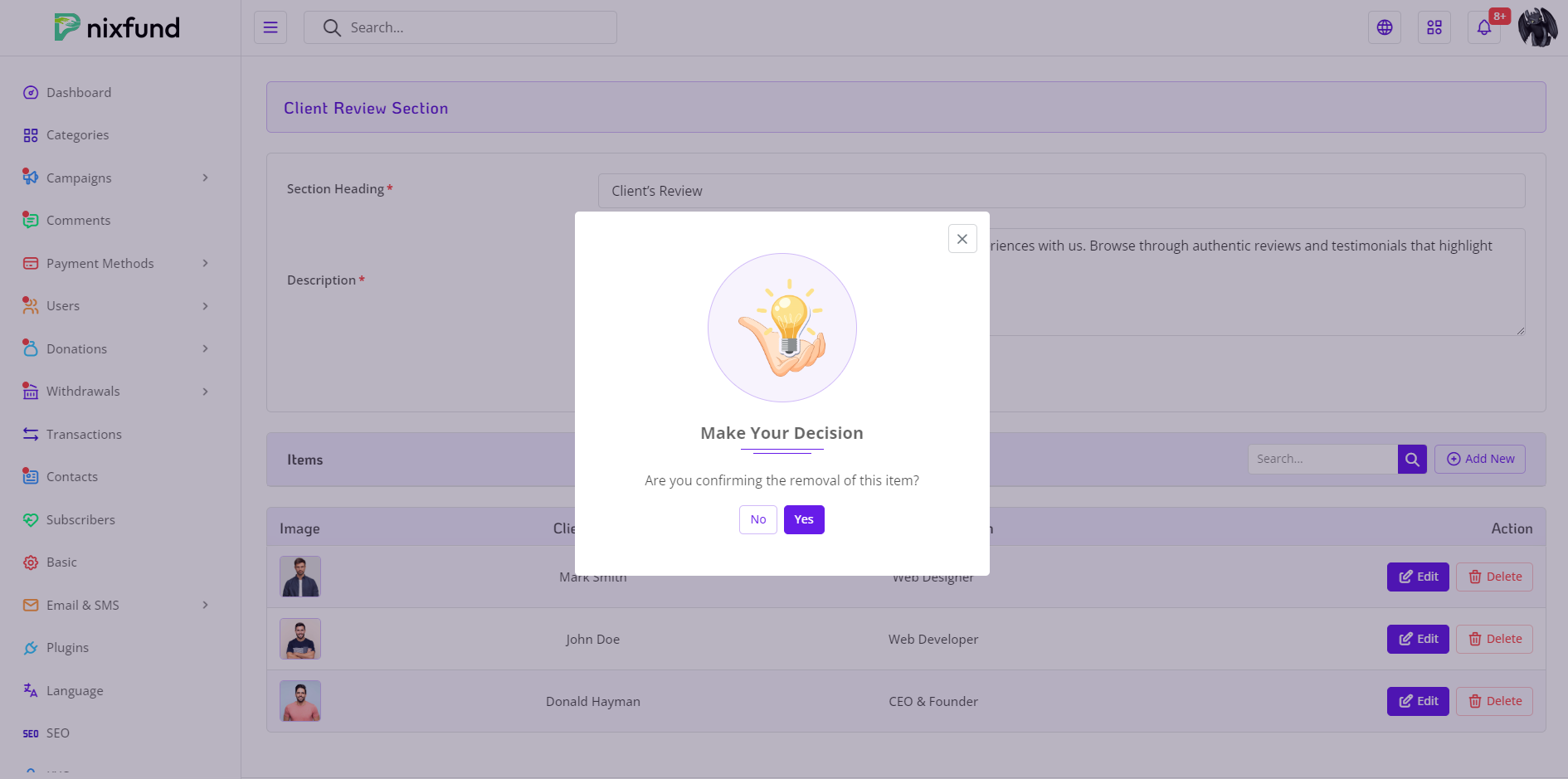The height and width of the screenshot is (779, 1568).
Task: Click the user profile avatar
Action: (x=1537, y=27)
